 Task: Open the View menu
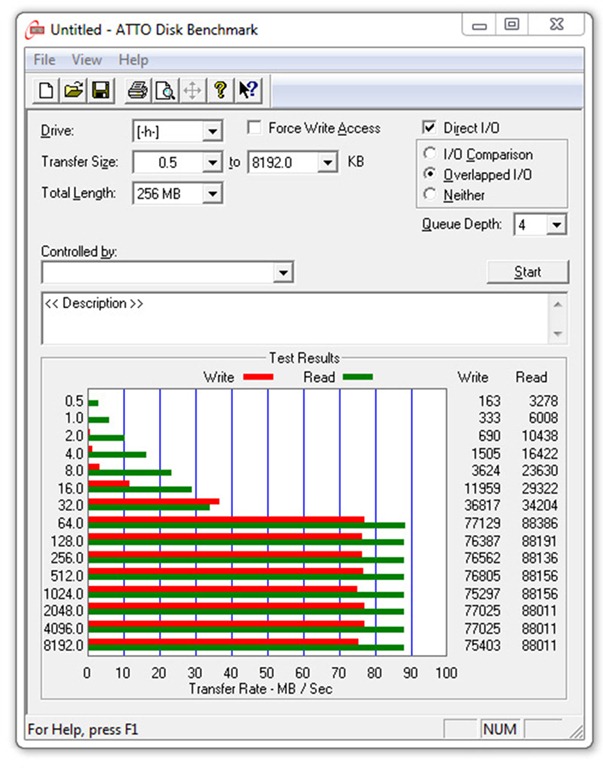[87, 60]
